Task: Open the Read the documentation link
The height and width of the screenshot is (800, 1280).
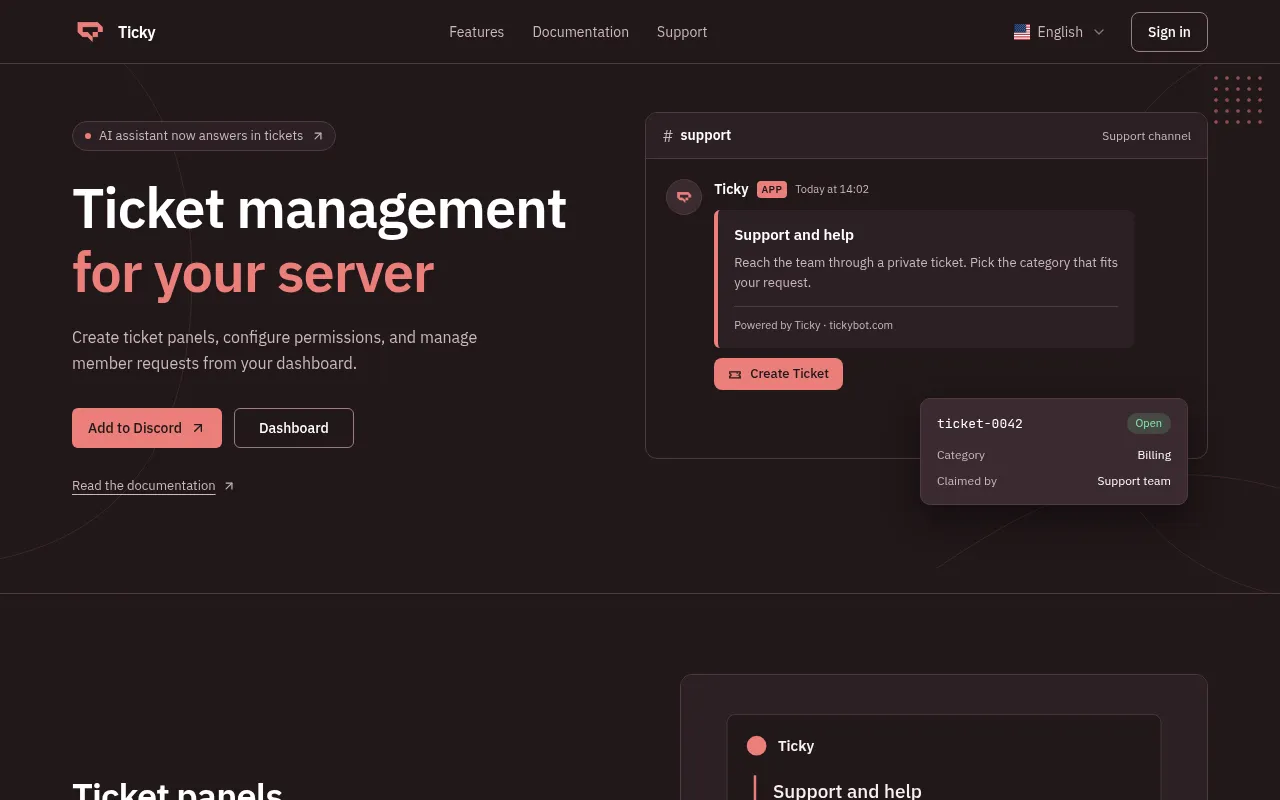Action: click(144, 486)
